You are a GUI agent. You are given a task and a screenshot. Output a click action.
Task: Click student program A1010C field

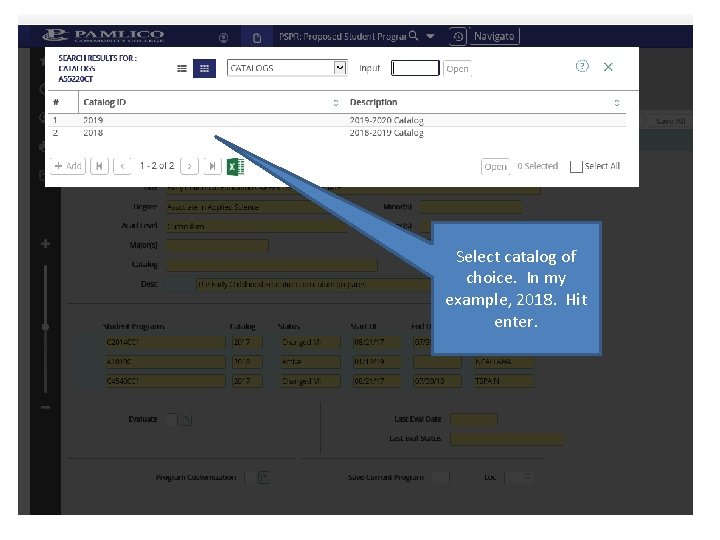click(165, 362)
